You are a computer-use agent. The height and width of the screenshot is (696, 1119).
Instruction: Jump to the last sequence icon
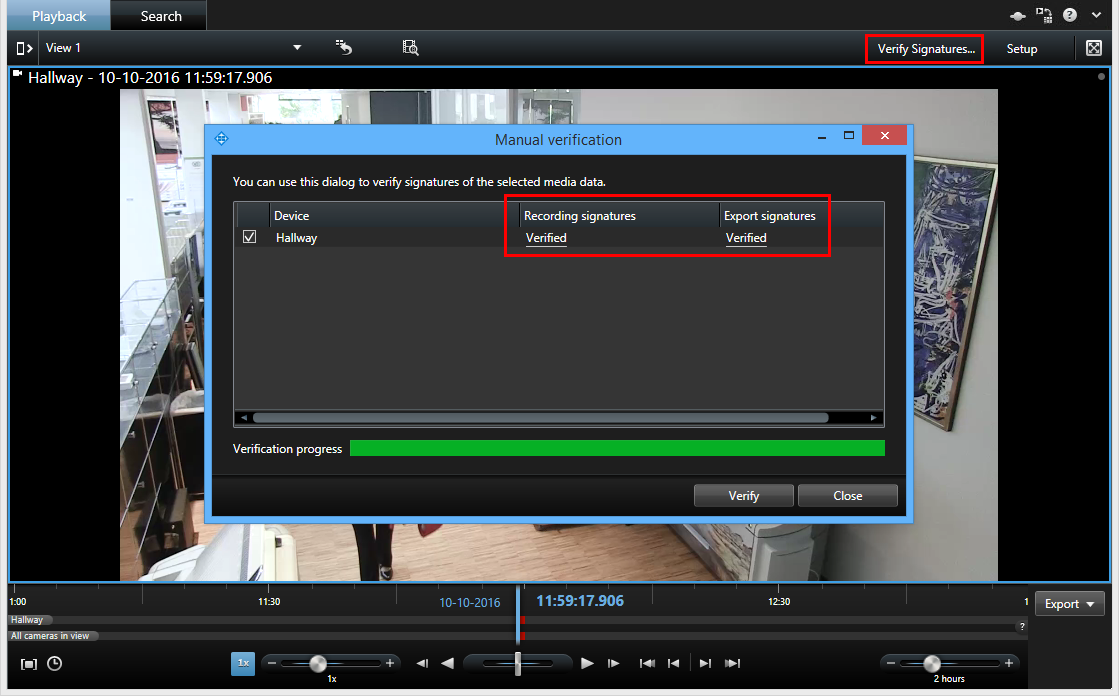tap(733, 663)
